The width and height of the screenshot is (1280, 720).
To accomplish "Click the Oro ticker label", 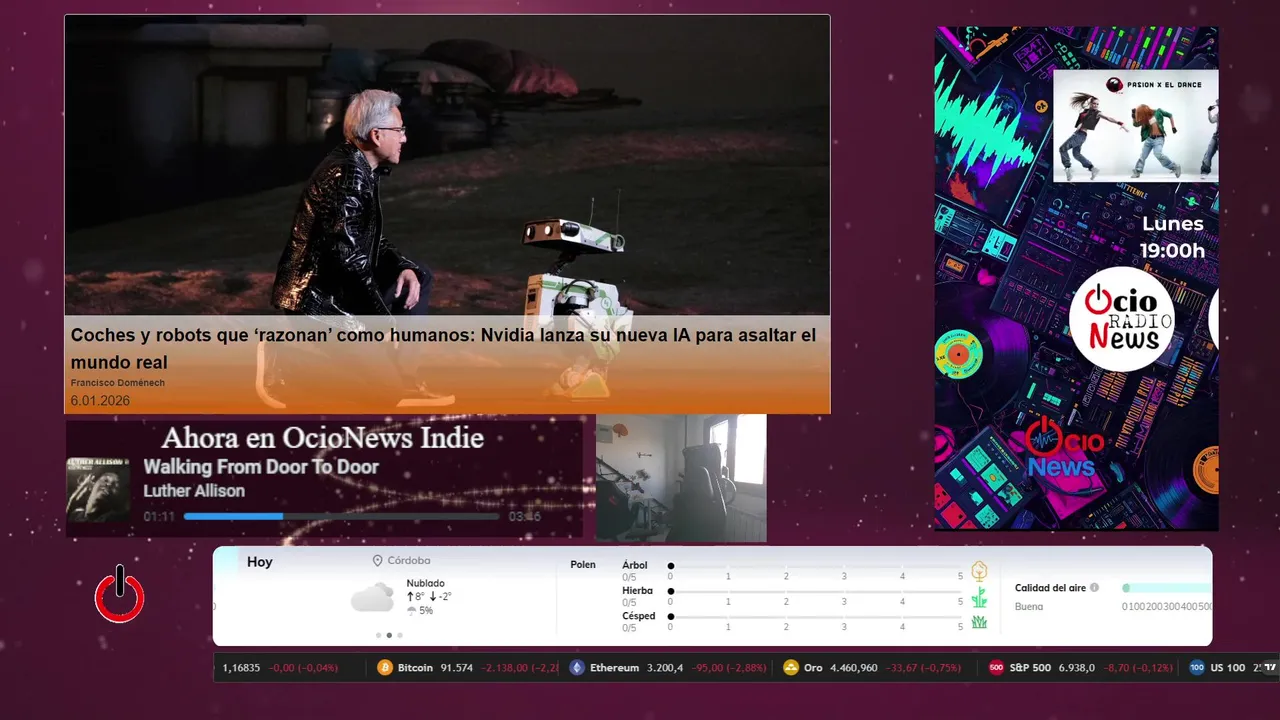I will 813,668.
